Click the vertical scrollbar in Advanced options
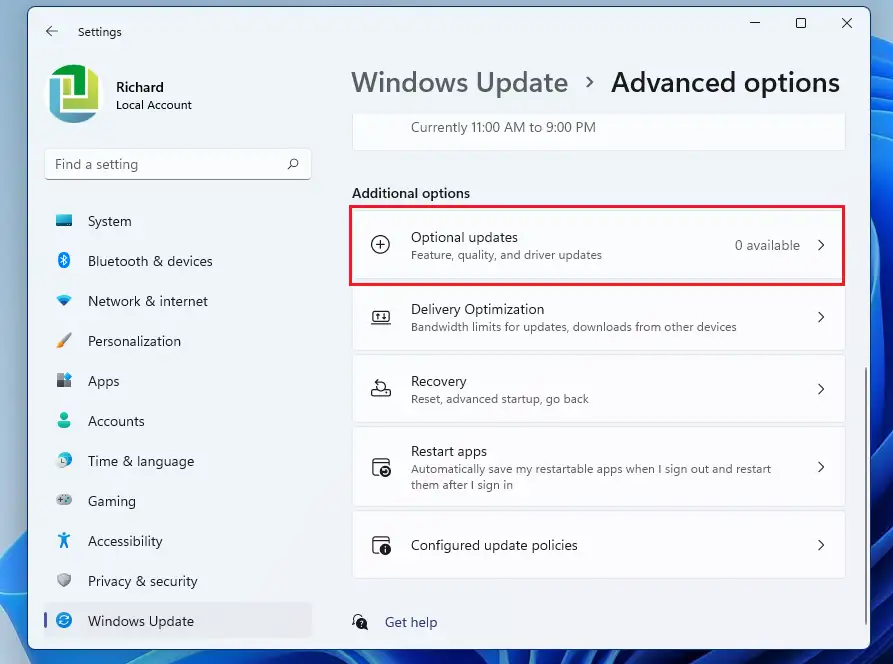Screen dimensions: 893x664 866,495
